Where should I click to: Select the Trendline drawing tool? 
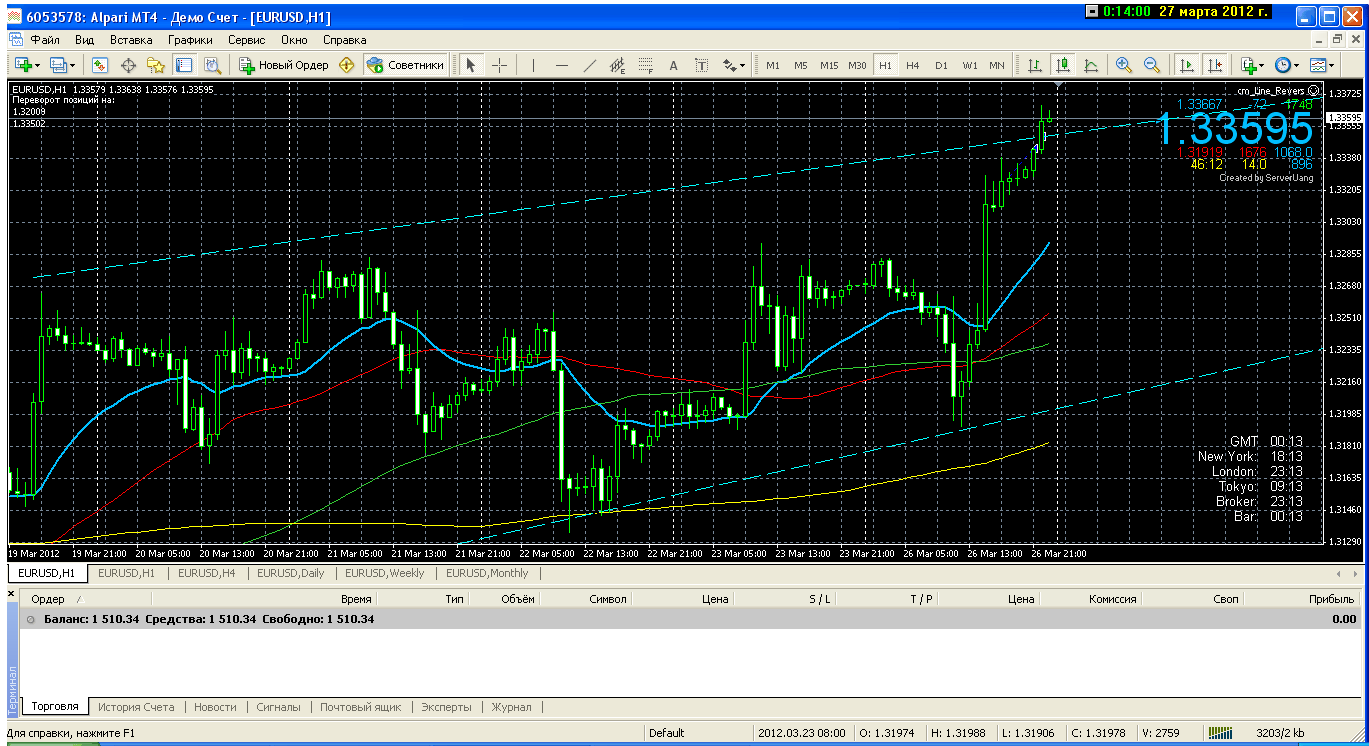(x=590, y=65)
